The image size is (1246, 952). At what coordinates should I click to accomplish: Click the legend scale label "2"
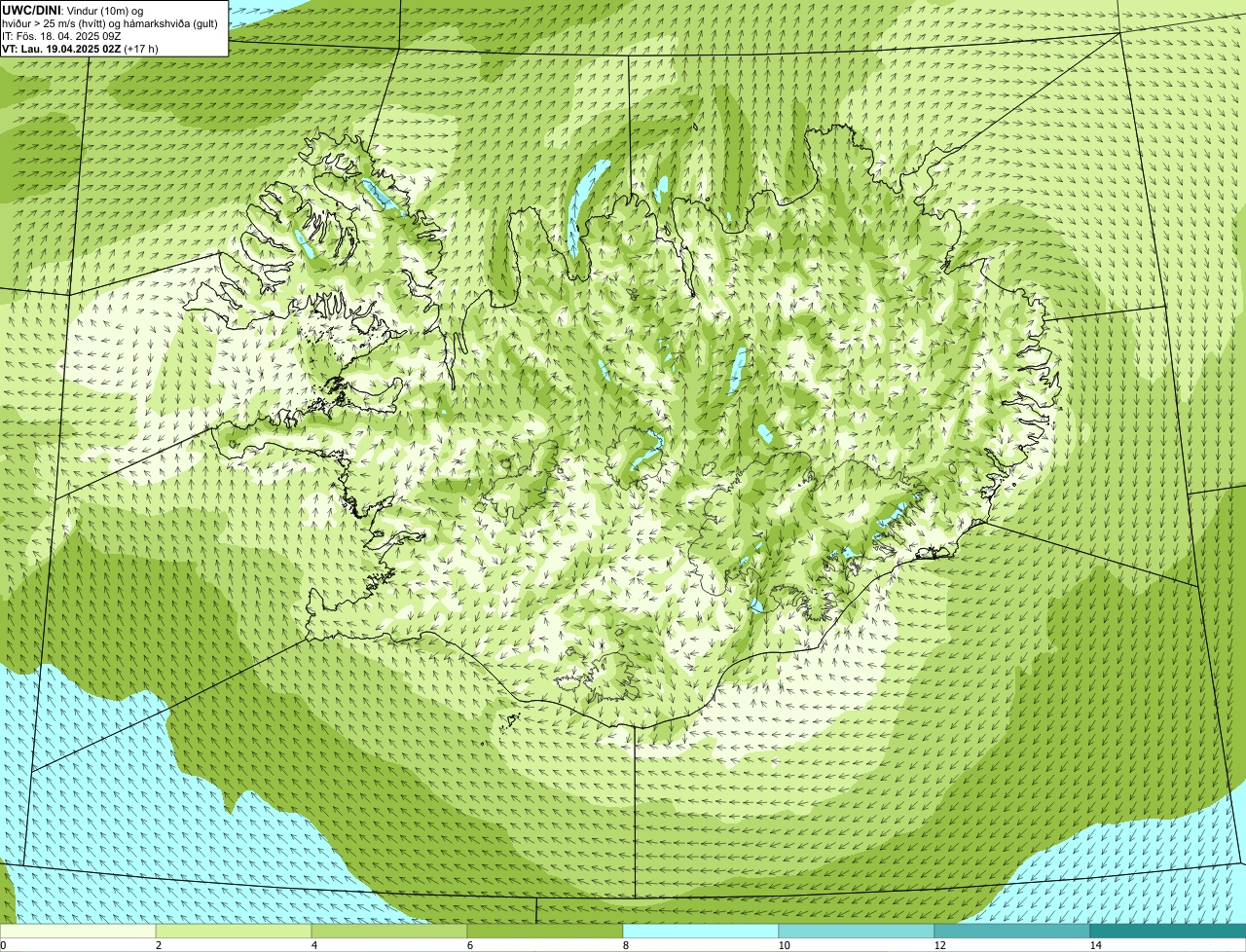tap(158, 945)
